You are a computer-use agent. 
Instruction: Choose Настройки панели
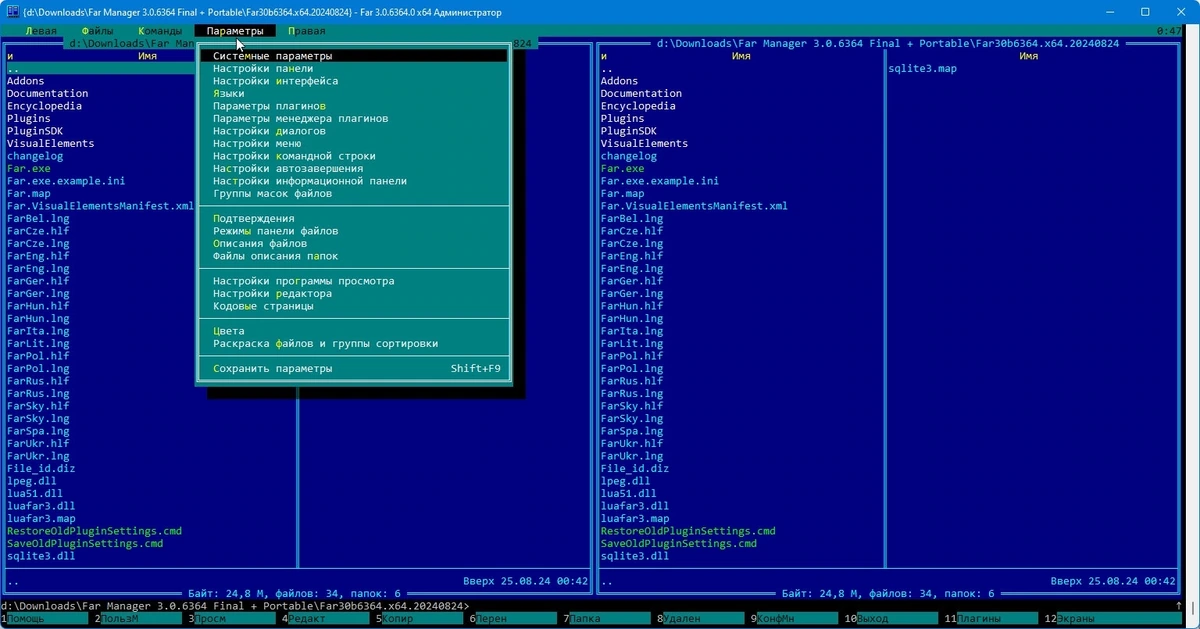(x=355, y=69)
